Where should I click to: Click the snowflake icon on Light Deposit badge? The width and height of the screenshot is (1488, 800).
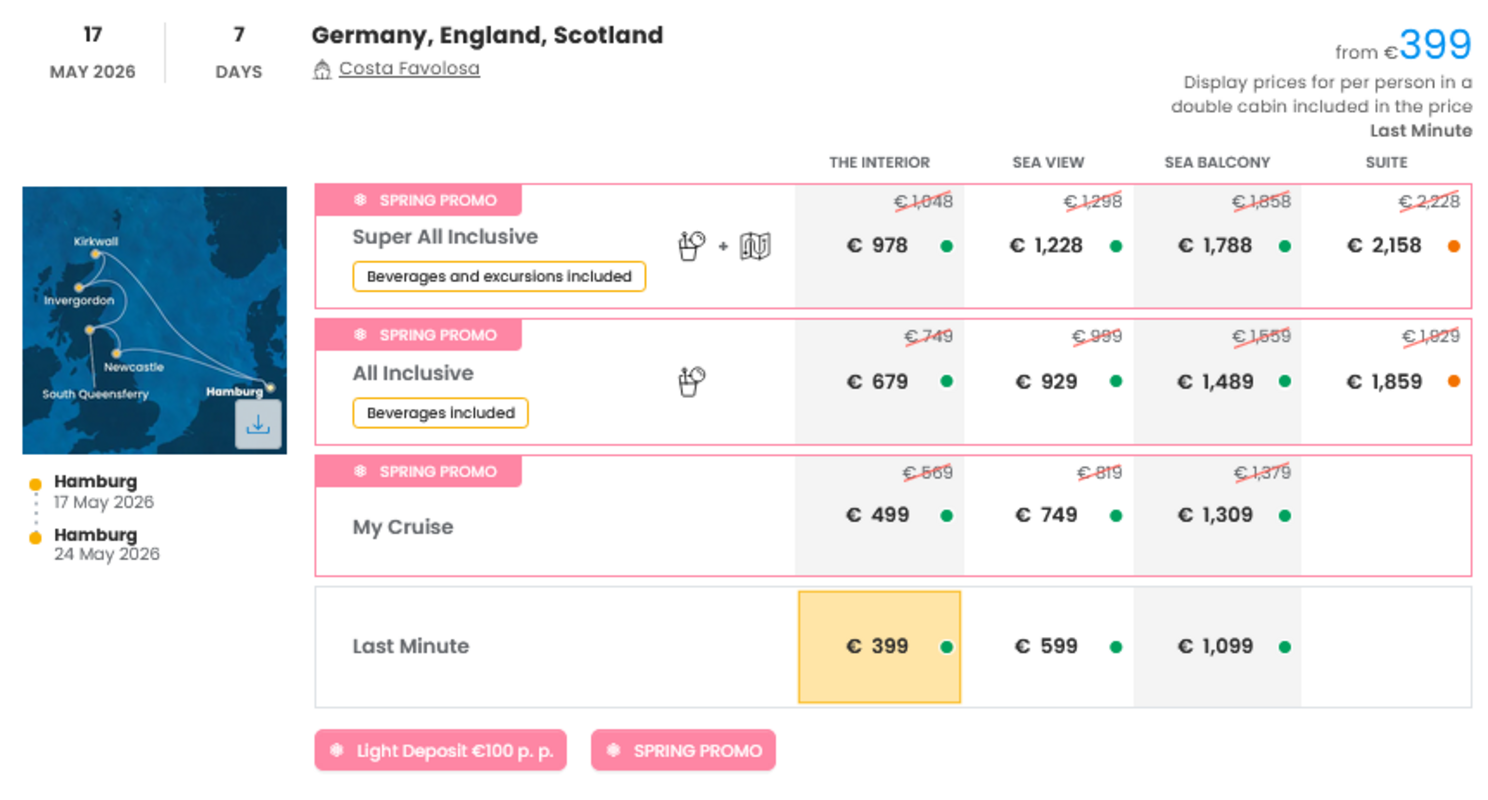click(337, 750)
